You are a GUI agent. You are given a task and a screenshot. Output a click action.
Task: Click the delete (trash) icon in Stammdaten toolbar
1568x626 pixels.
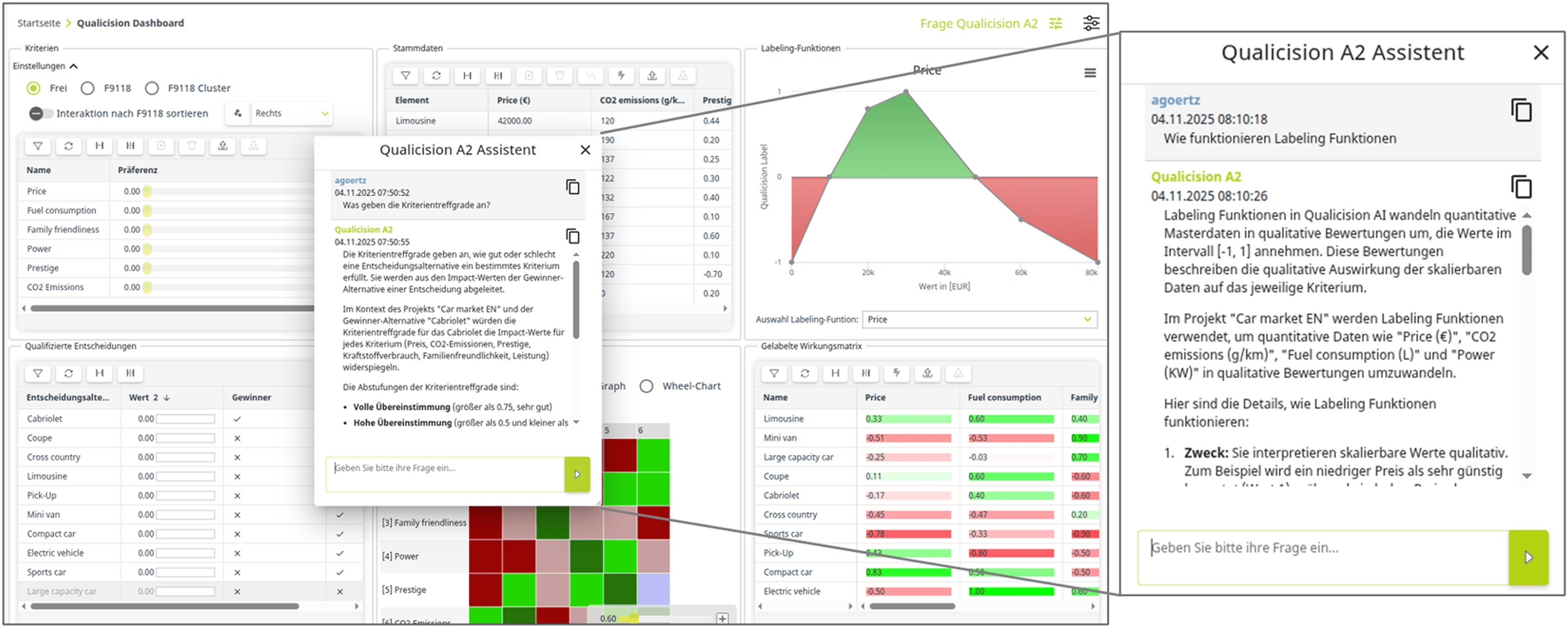pos(560,75)
